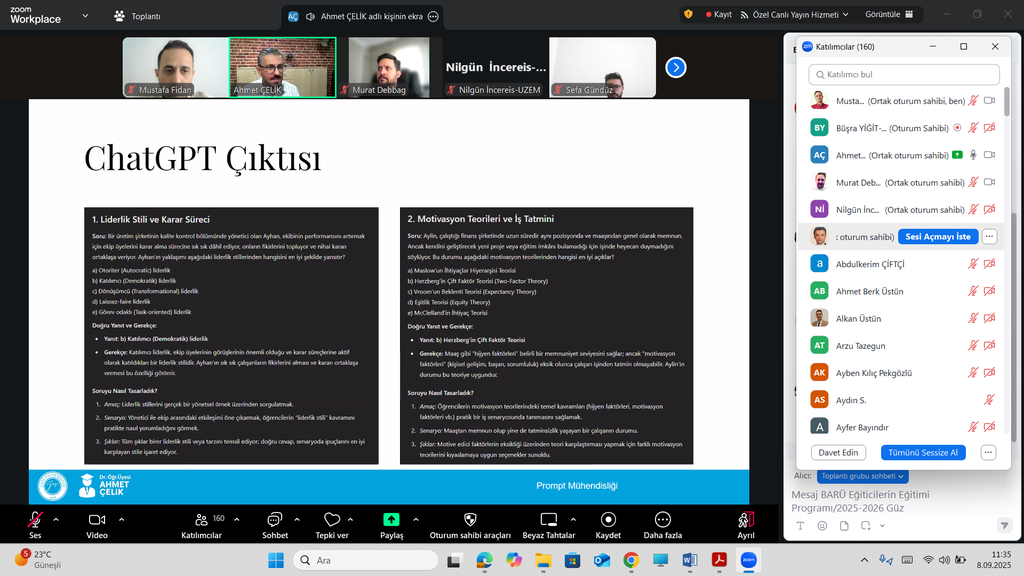Viewport: 1024px width, 576px height.
Task: Expand the chevron next to Sohbet
Action: pyautogui.click(x=297, y=520)
